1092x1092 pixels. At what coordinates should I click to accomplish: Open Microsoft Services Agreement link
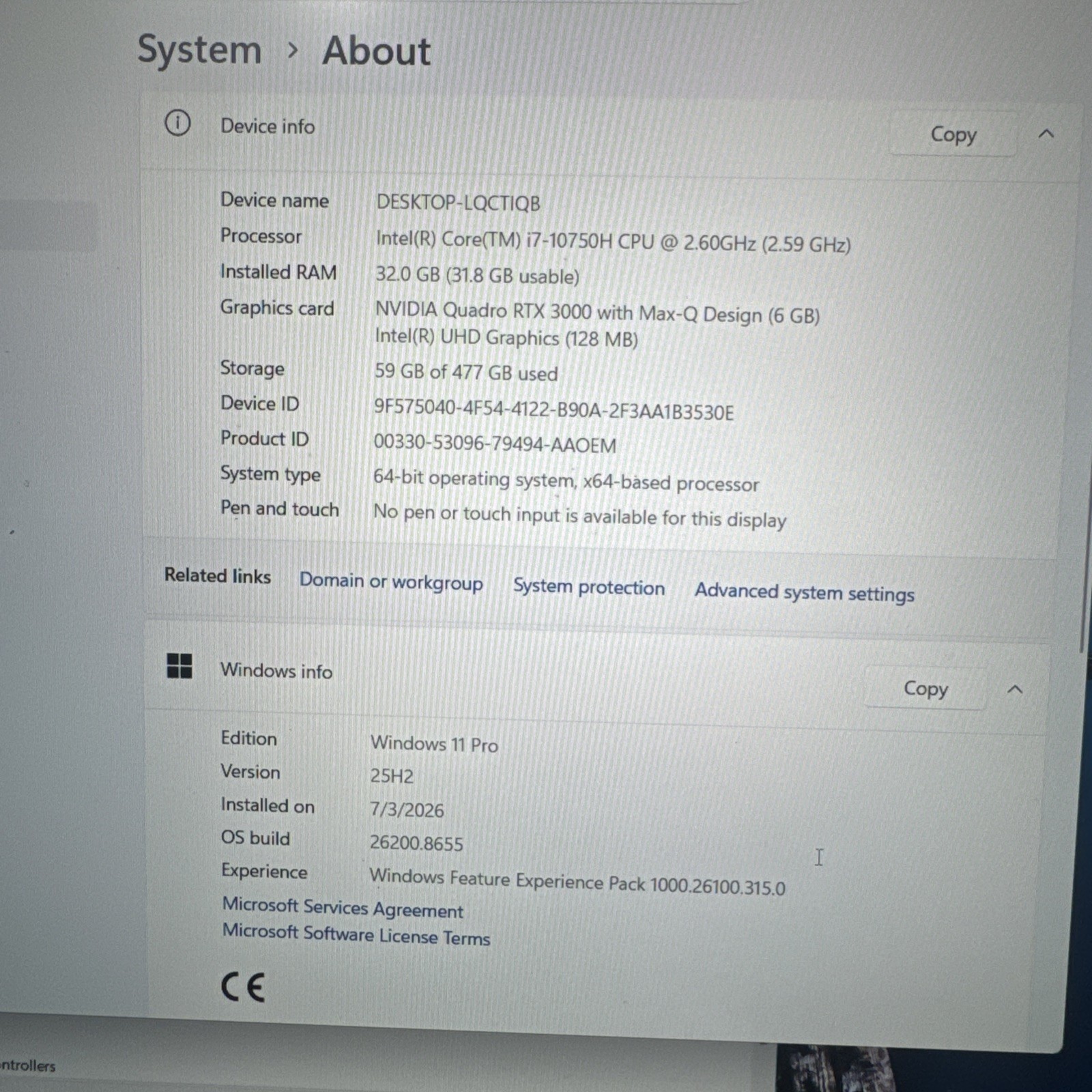(x=343, y=908)
